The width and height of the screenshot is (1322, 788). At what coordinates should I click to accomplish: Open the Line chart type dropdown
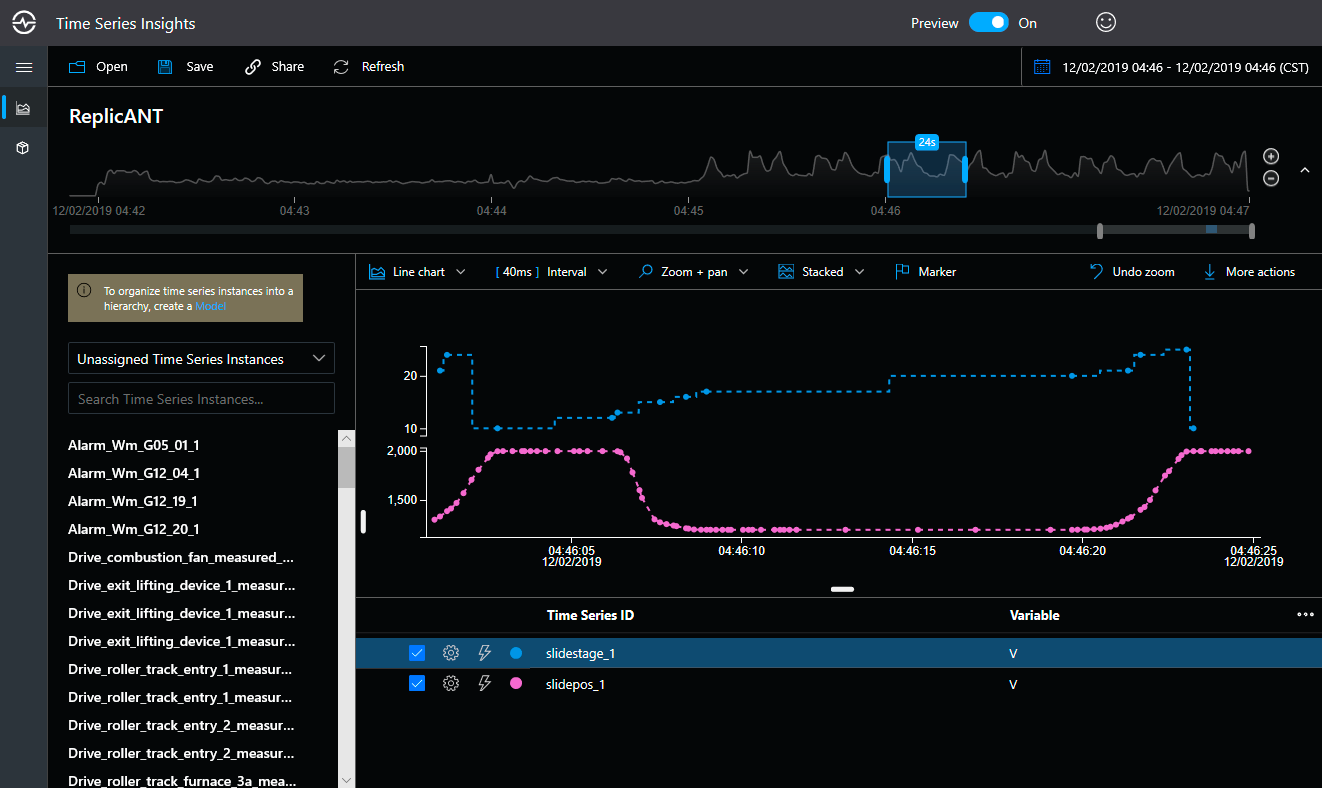[x=417, y=272]
